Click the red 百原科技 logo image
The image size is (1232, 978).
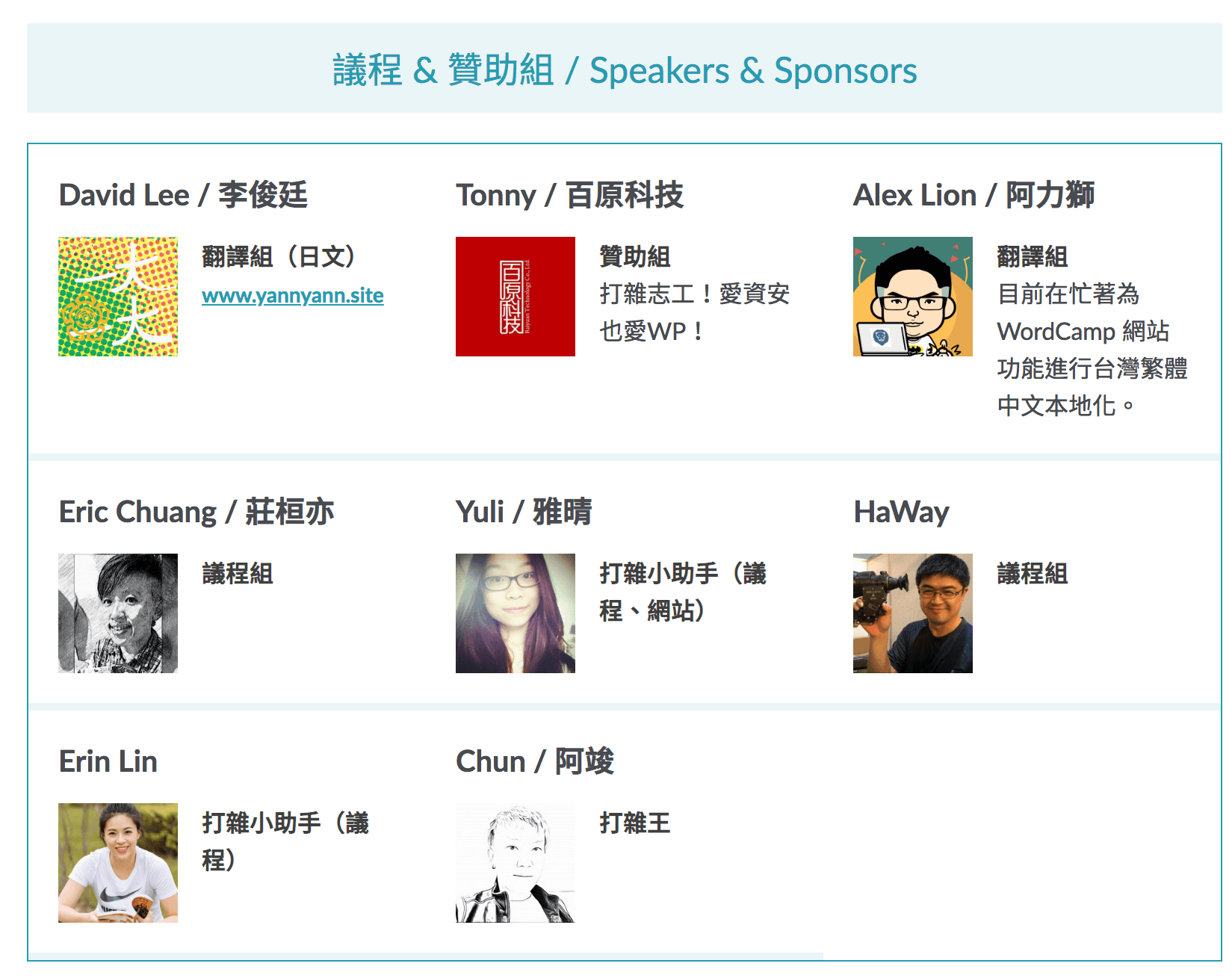click(516, 297)
